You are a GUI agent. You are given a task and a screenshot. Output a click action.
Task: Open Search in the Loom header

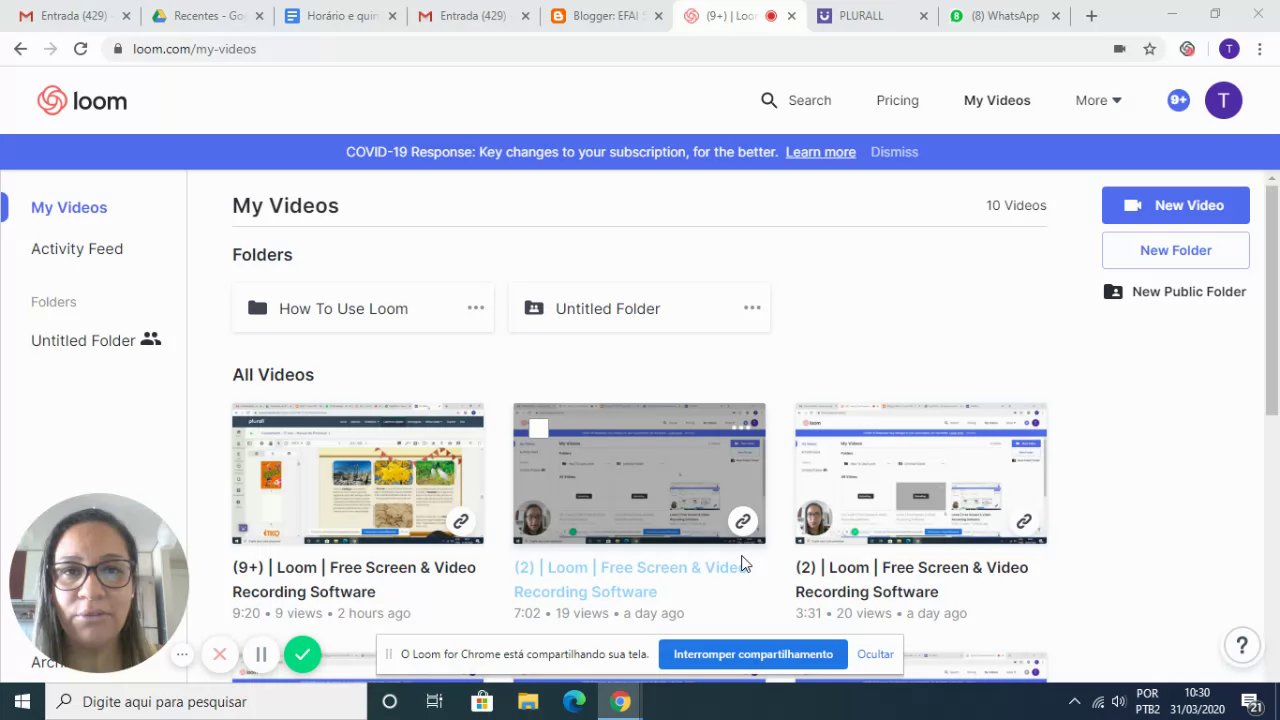point(796,100)
